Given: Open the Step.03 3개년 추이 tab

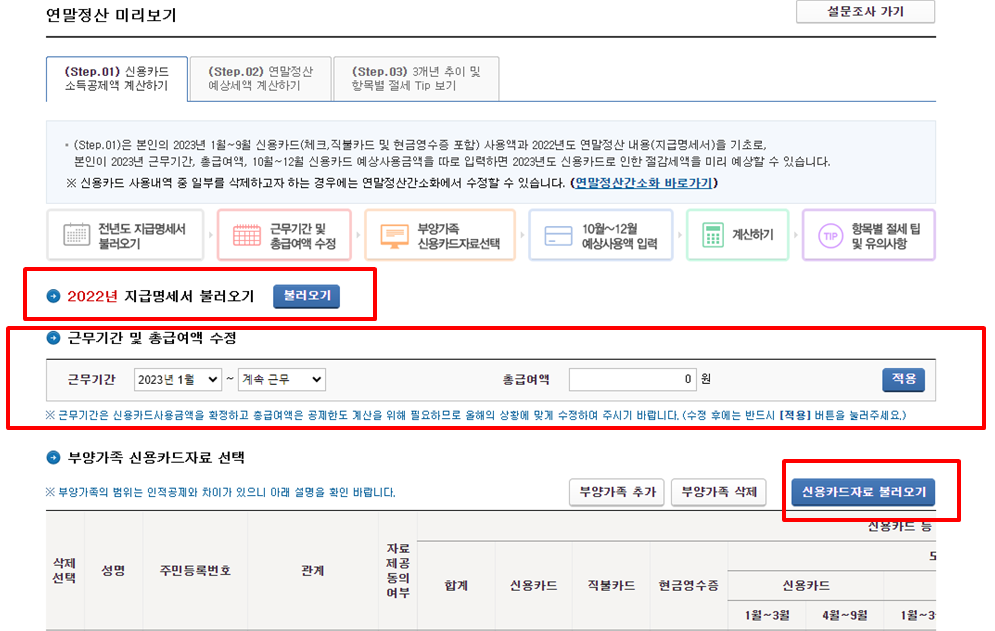Looking at the screenshot, I should tap(417, 77).
